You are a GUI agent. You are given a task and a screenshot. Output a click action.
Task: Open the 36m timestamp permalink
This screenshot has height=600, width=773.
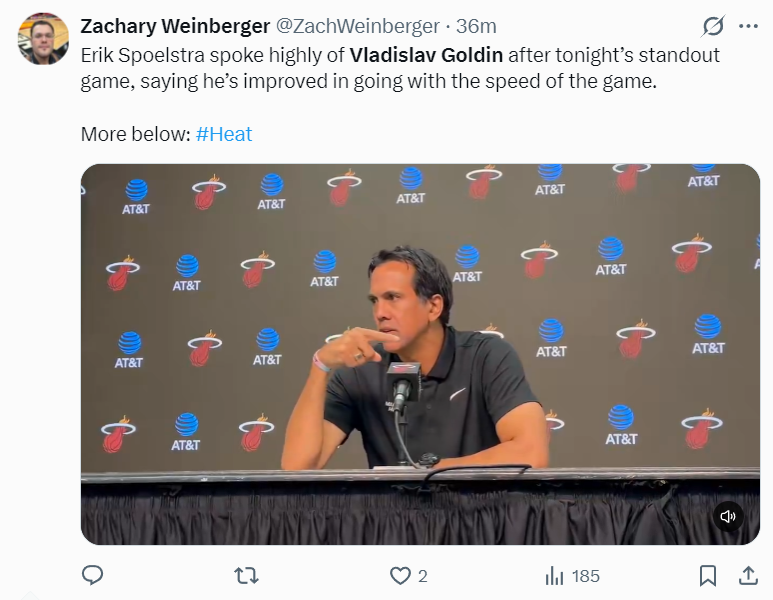(476, 26)
